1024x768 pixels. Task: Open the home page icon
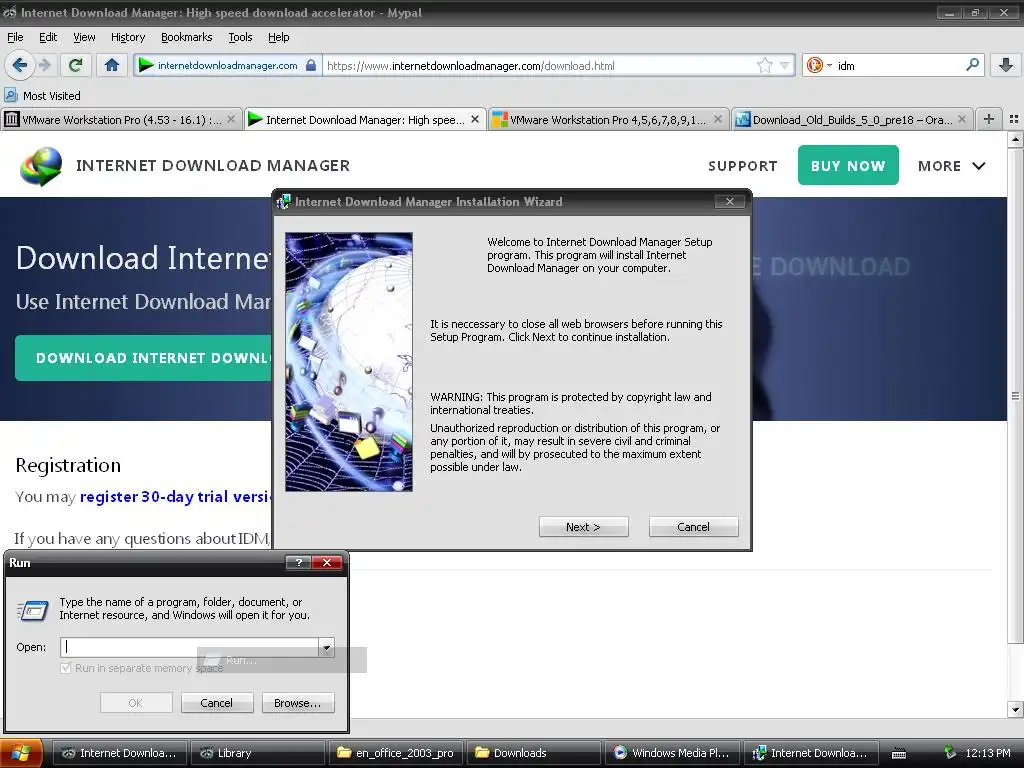112,65
